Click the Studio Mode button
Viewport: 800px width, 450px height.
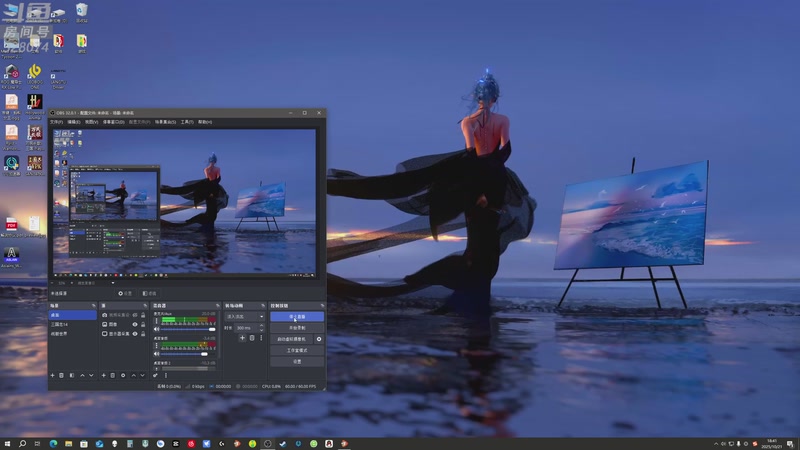(297, 351)
